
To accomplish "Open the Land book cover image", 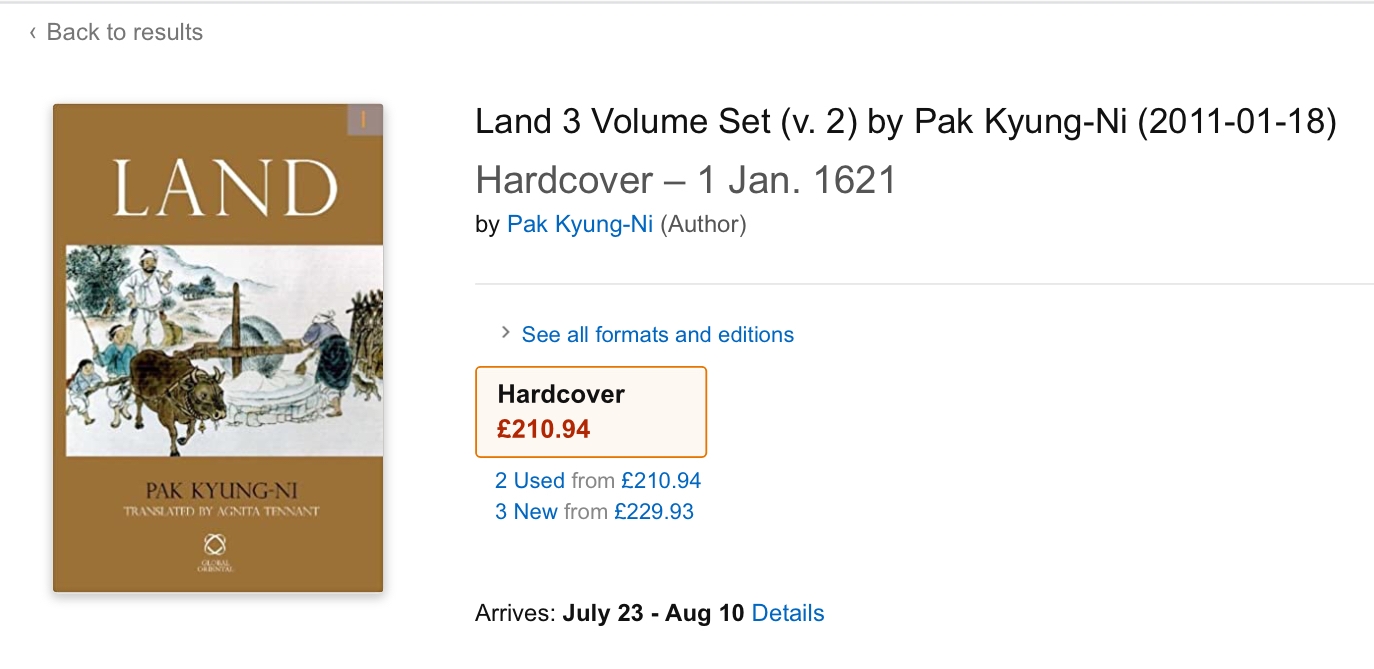I will (218, 347).
